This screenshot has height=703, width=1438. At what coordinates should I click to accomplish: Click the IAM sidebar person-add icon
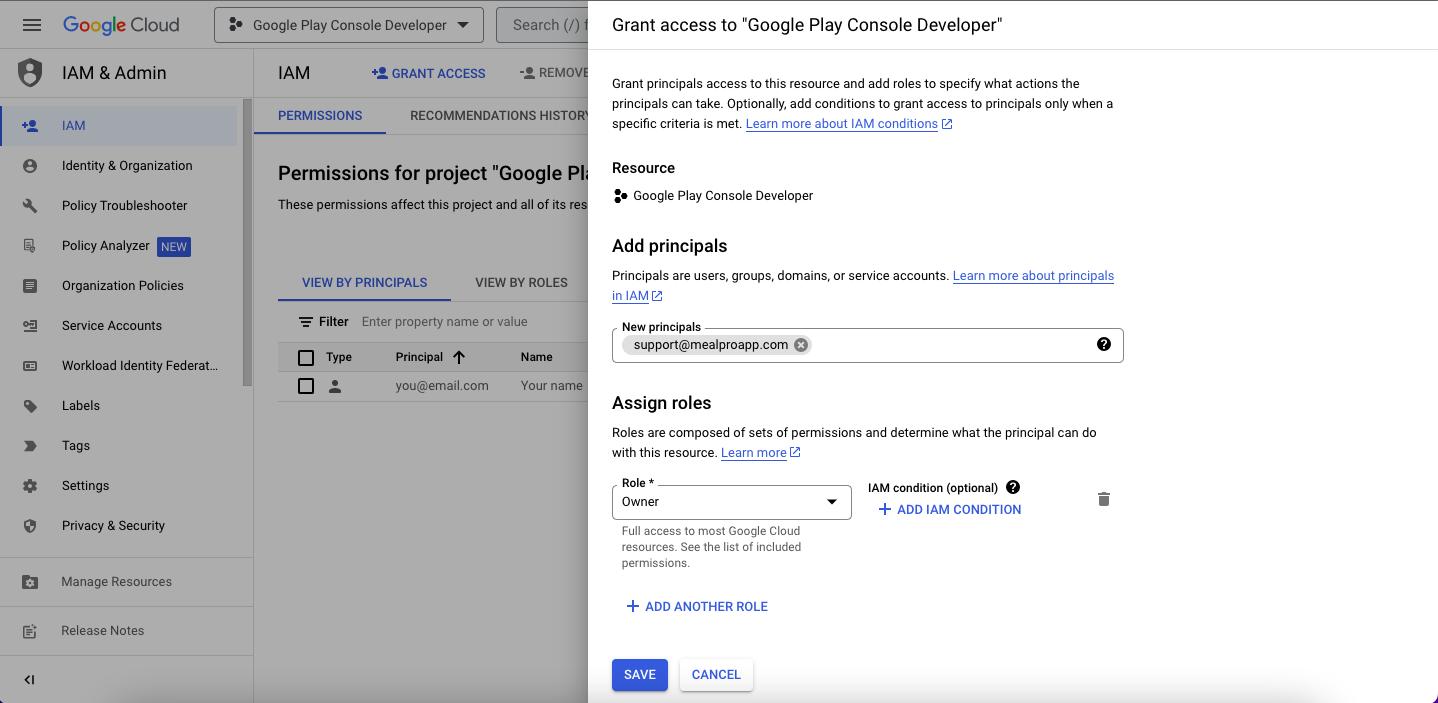(30, 126)
